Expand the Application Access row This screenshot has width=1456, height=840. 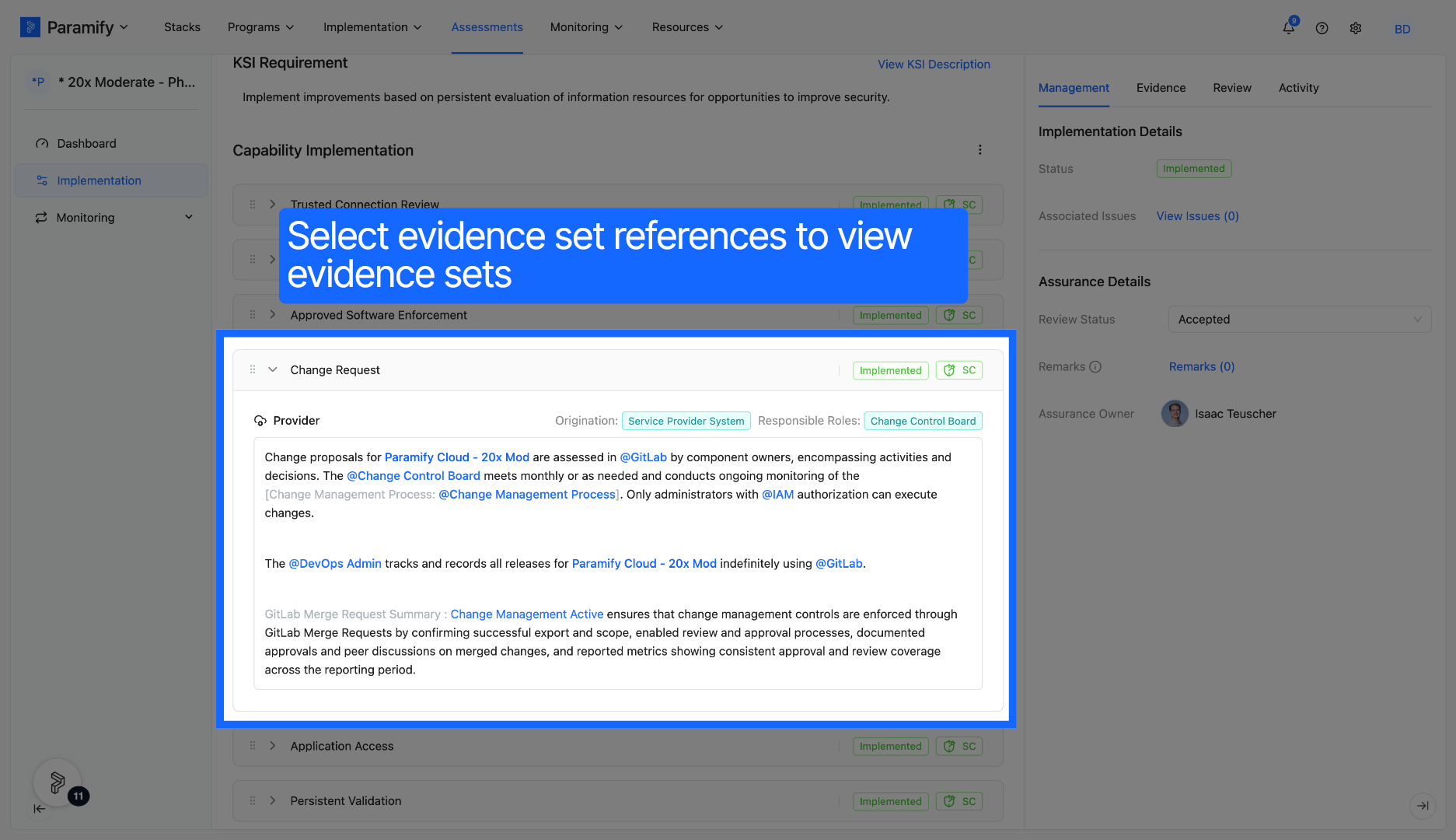coord(272,746)
